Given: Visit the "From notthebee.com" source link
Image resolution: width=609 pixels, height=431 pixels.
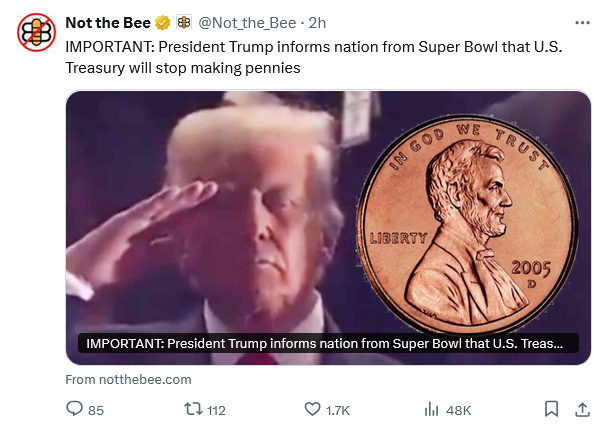Looking at the screenshot, I should pos(128,379).
